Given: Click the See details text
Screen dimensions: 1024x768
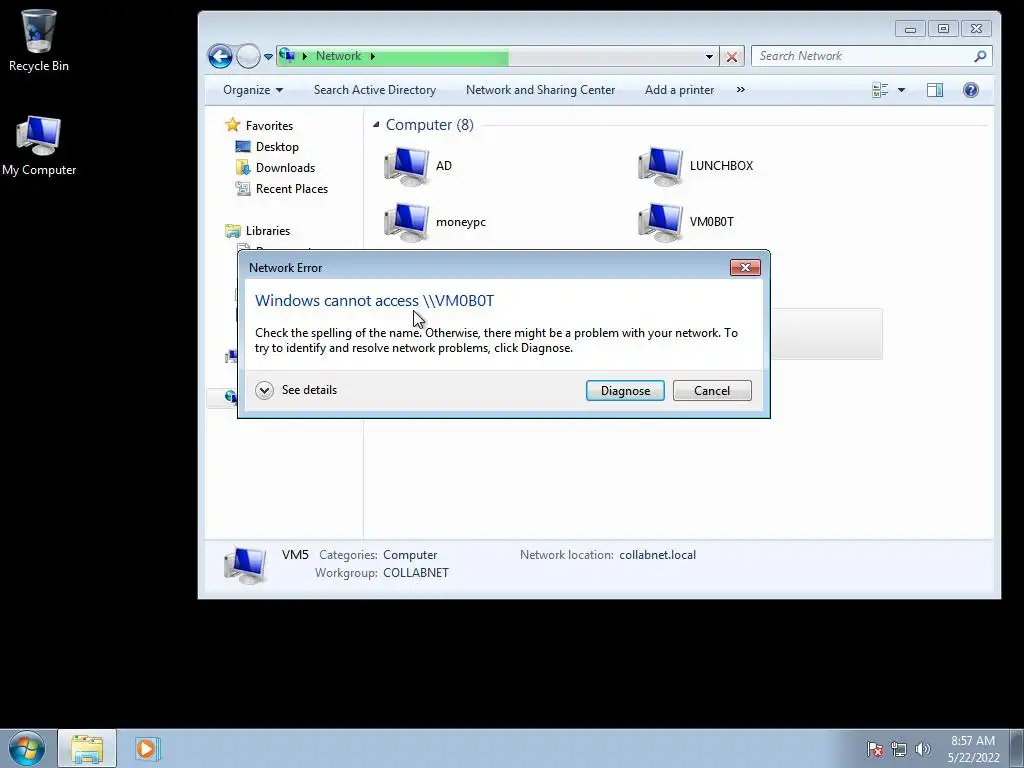Looking at the screenshot, I should click(309, 390).
